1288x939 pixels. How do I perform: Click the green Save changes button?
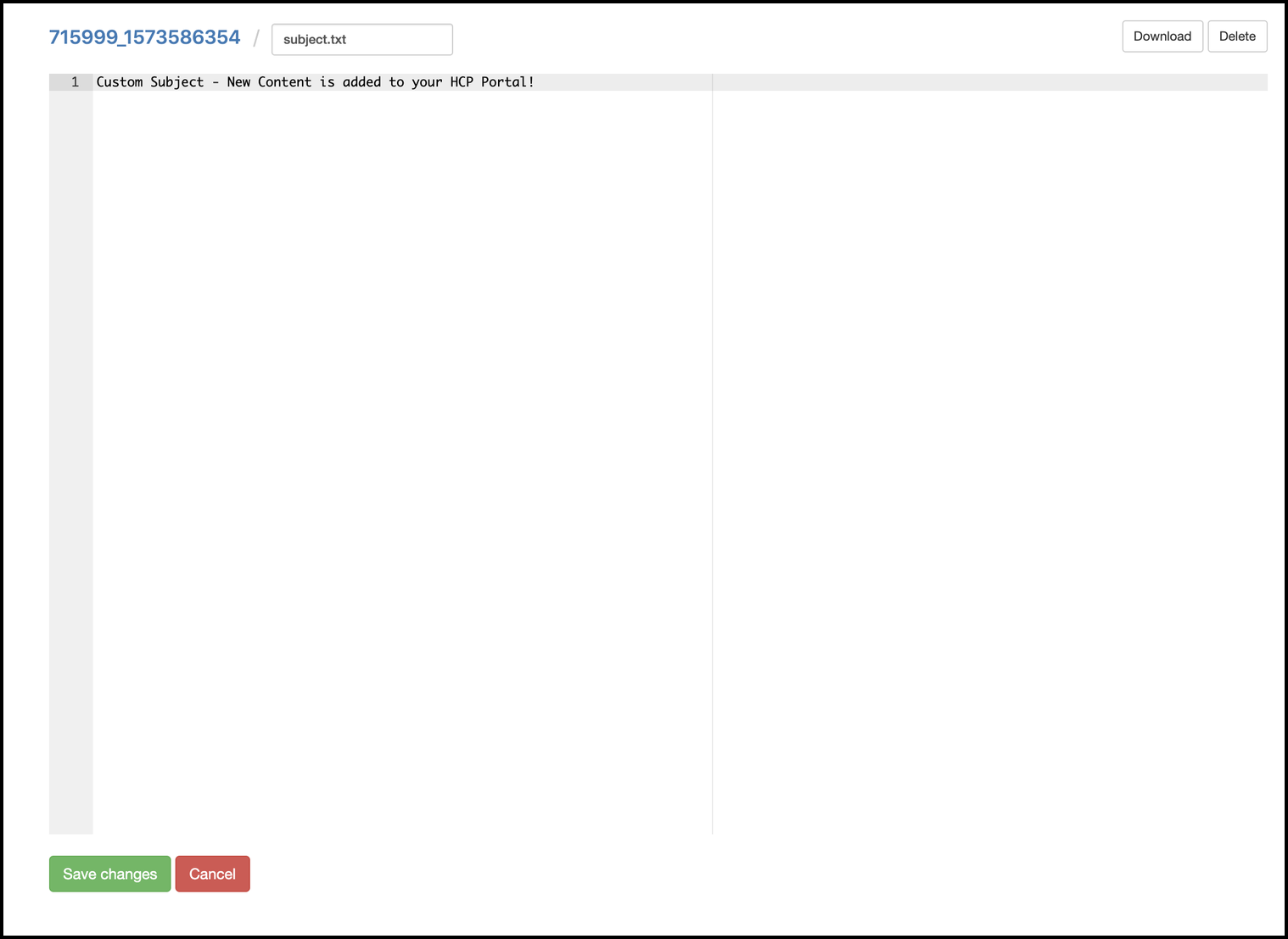(109, 874)
